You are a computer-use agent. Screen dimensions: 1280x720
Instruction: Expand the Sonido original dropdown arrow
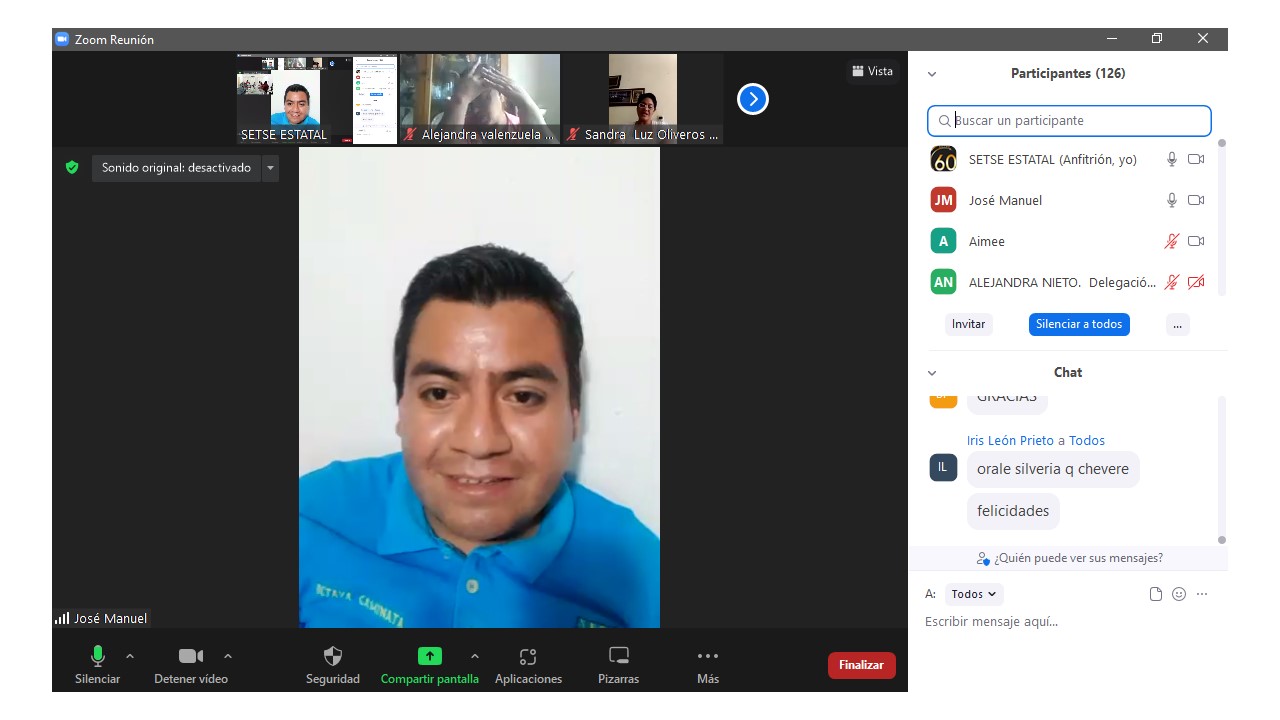270,168
